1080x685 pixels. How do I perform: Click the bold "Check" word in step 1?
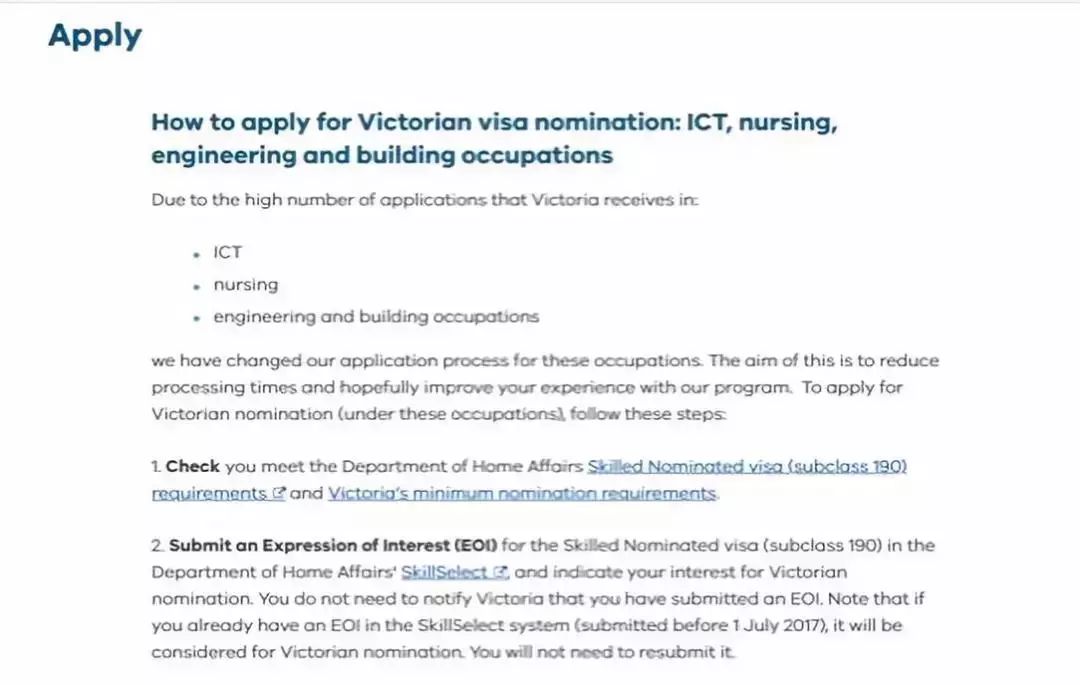click(x=193, y=467)
